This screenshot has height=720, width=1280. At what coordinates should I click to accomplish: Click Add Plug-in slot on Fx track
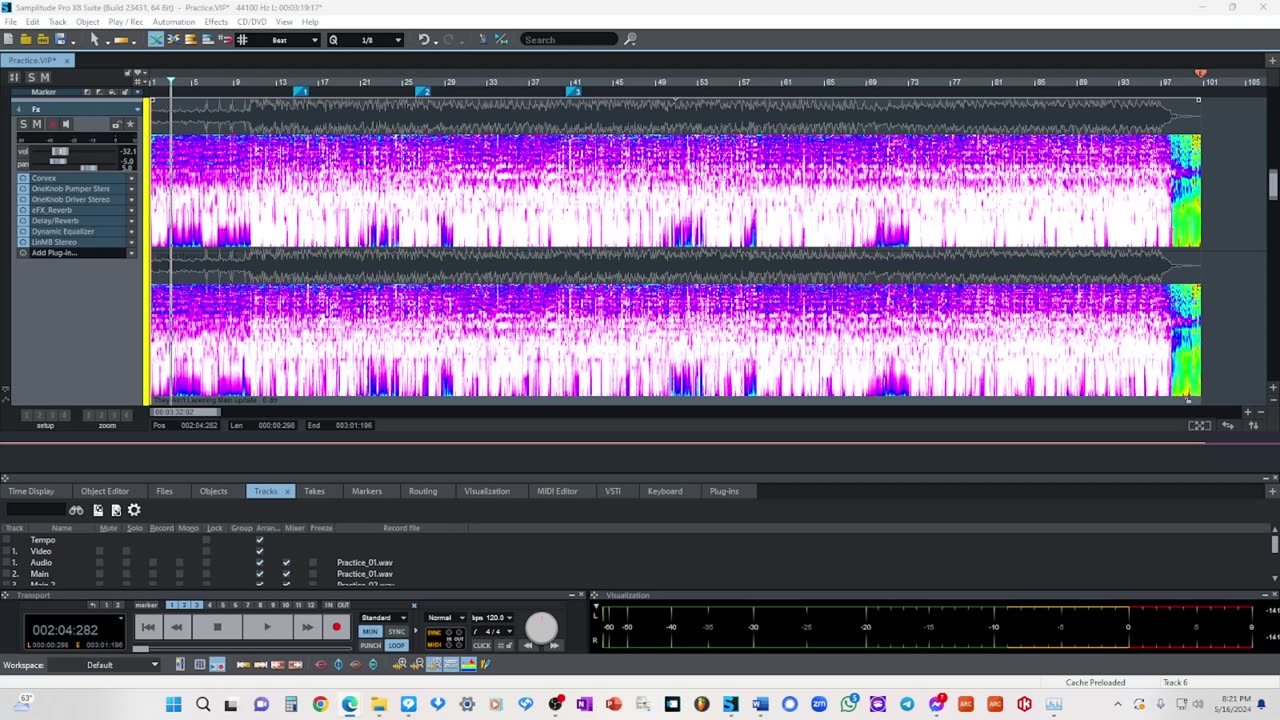[x=54, y=253]
